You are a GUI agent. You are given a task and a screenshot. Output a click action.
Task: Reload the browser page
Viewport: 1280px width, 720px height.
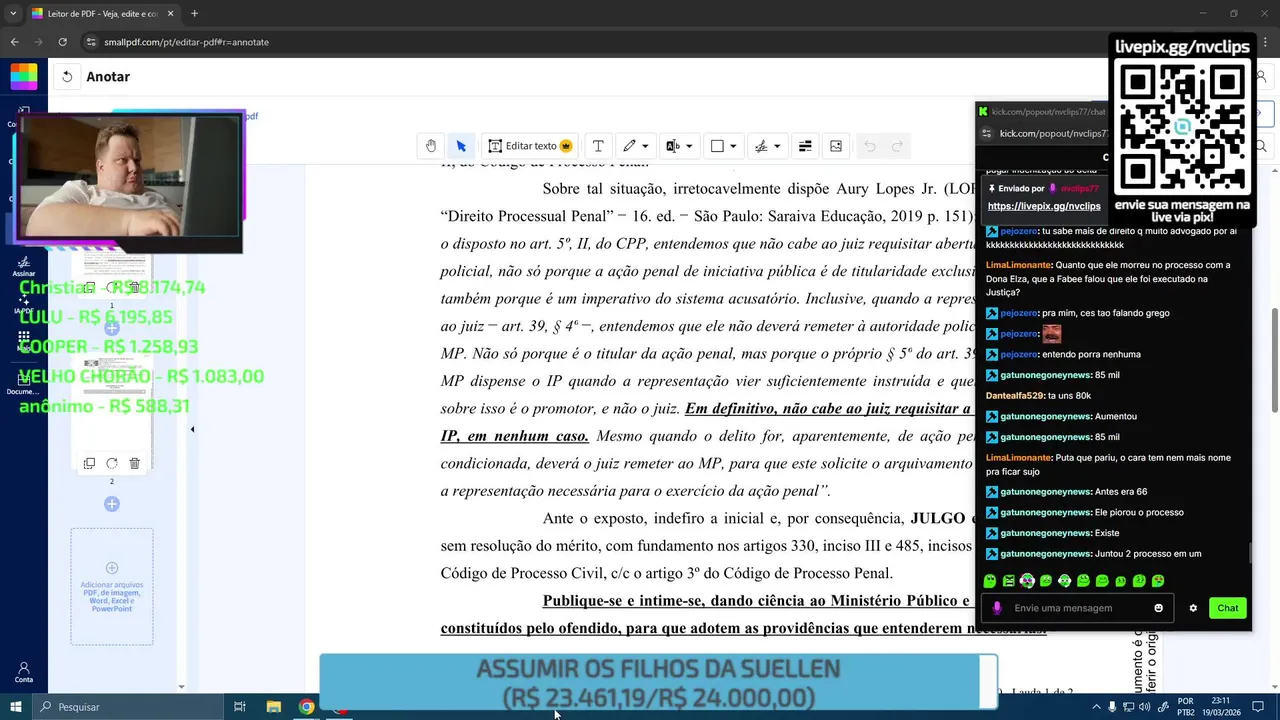(62, 42)
